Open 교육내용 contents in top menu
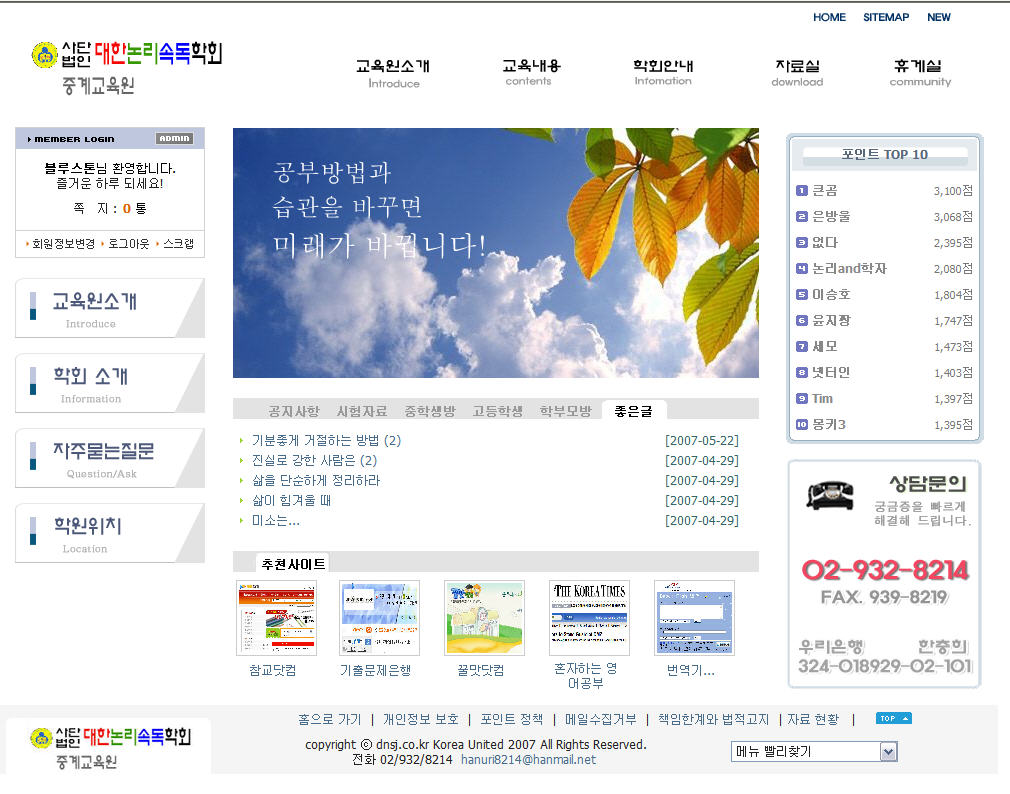This screenshot has width=1010, height=794. [530, 72]
